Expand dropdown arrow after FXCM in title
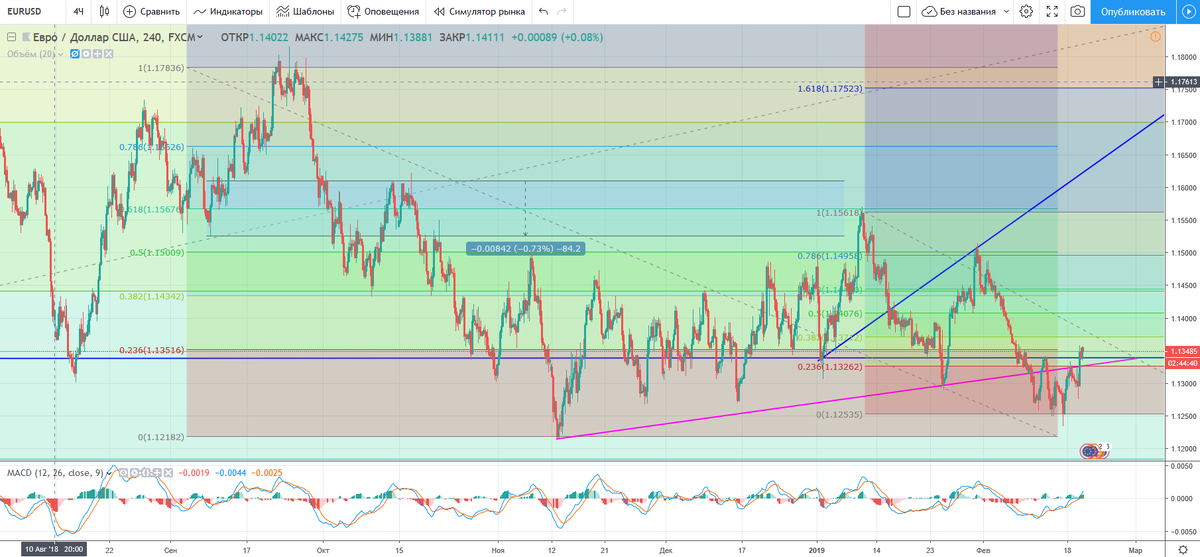 (200, 37)
